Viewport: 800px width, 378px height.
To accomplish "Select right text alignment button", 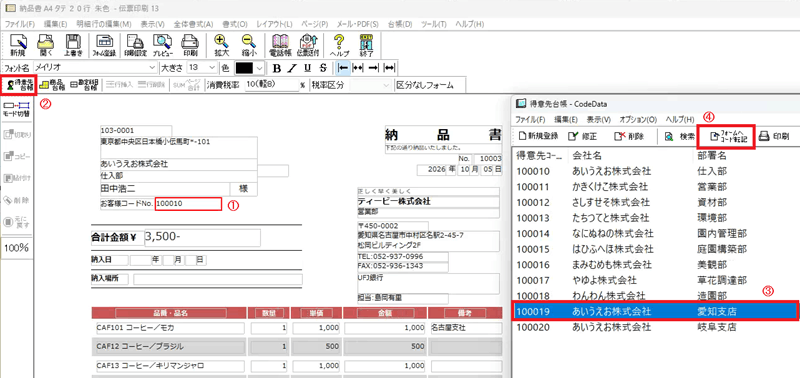I will [373, 68].
